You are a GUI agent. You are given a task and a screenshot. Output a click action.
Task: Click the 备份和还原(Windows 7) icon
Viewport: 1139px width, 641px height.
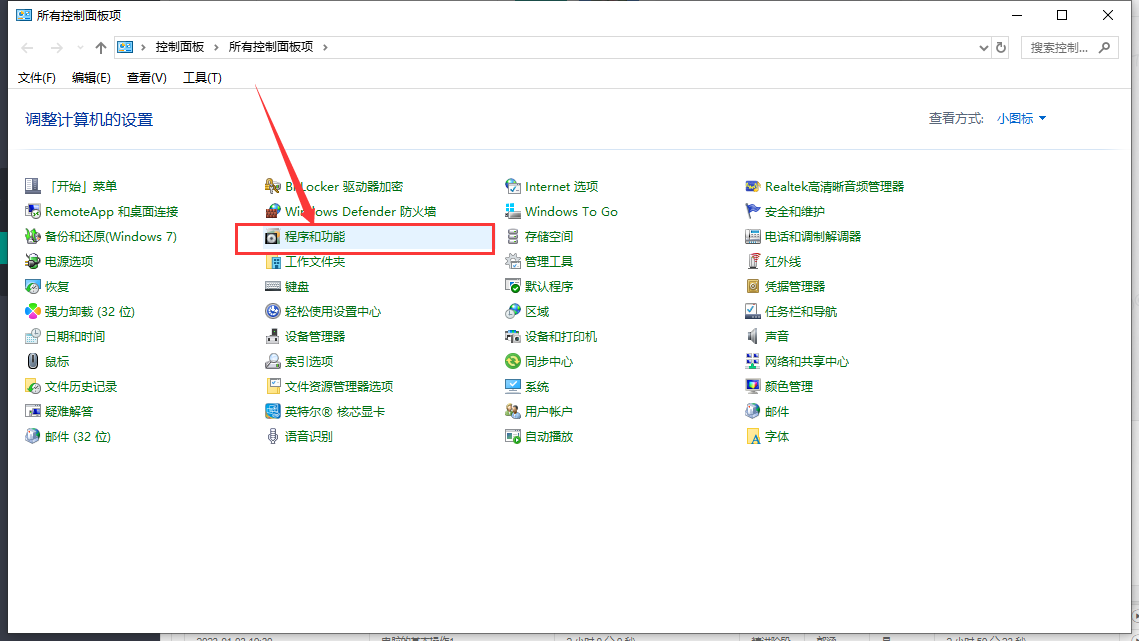coord(33,236)
